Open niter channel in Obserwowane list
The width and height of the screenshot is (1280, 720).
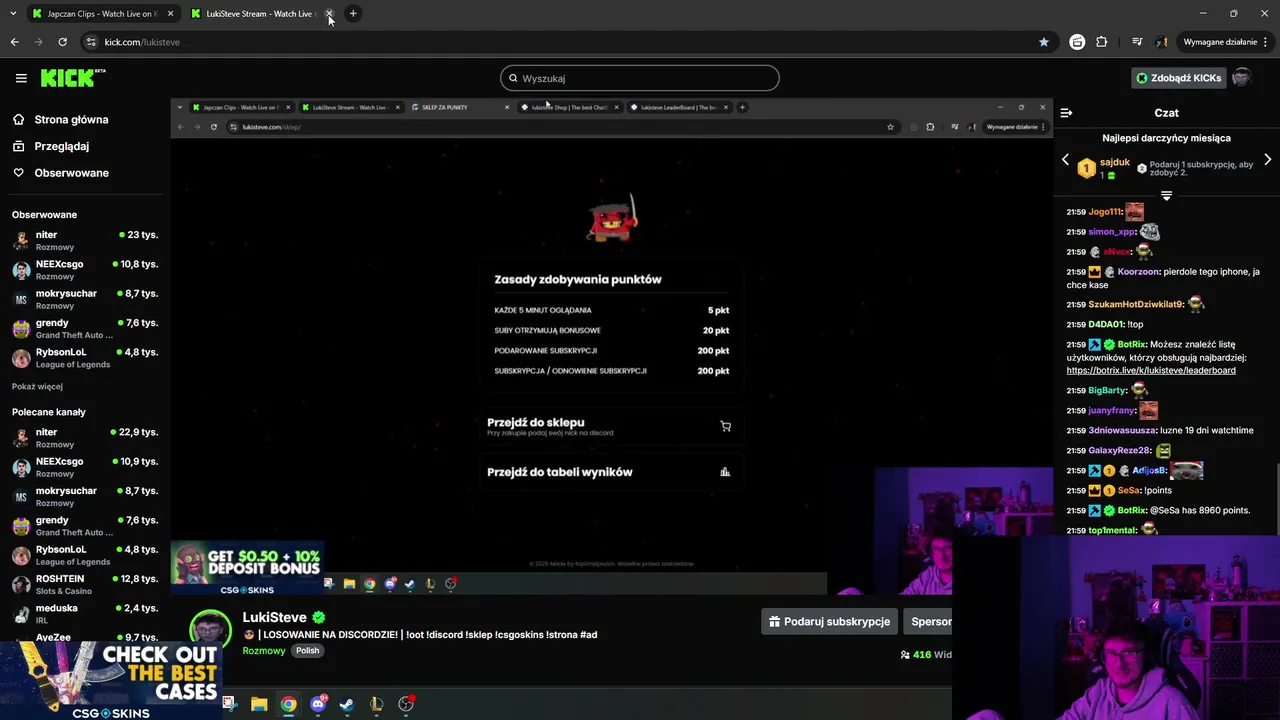tap(85, 240)
